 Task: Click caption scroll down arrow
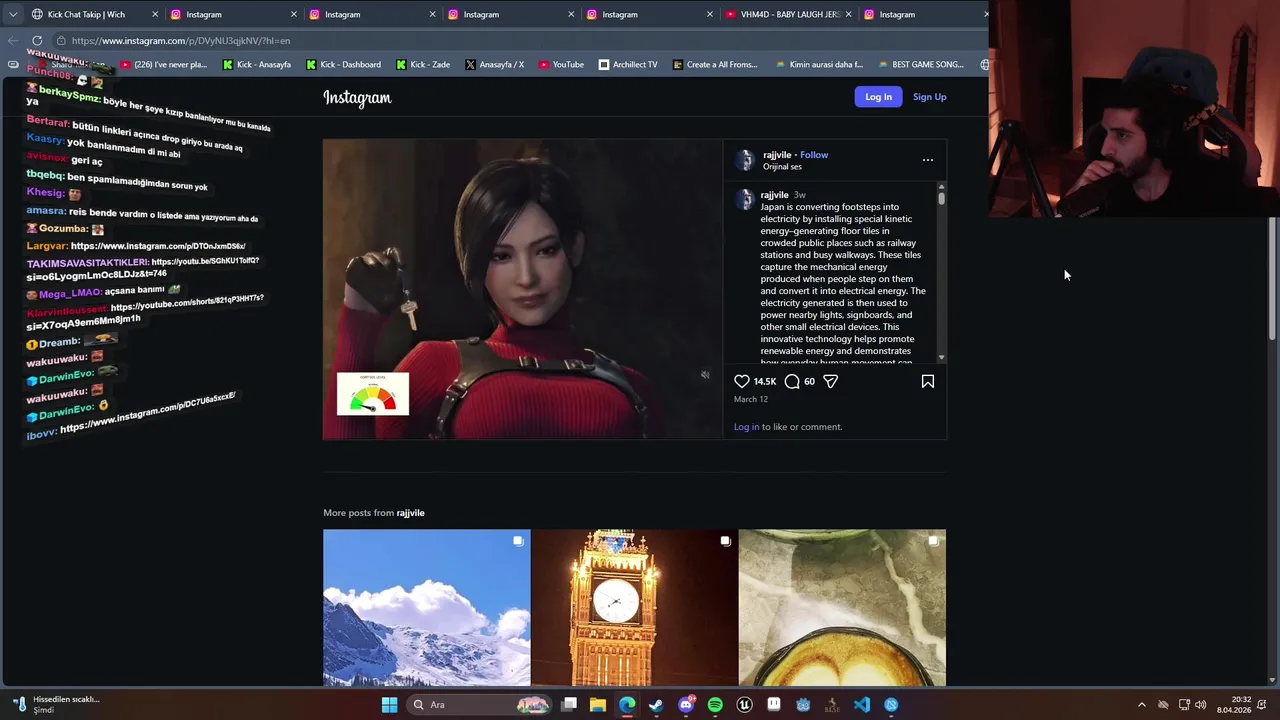[941, 357]
